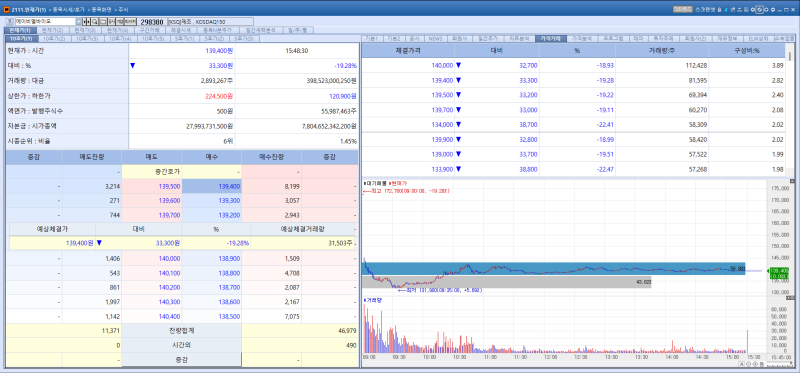Click the ask quantity 3,214
Viewport: 800px width, 373px height.
tap(92, 187)
